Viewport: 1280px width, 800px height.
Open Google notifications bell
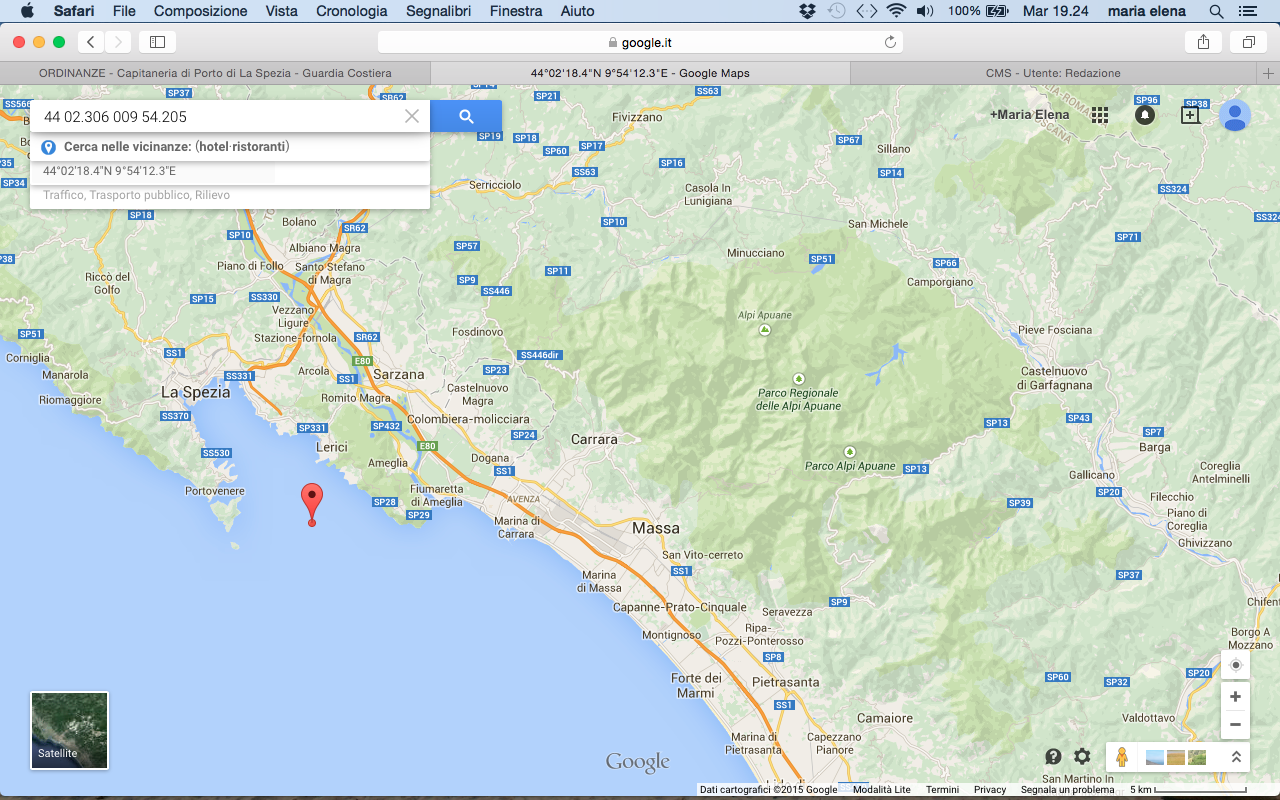pyautogui.click(x=1145, y=115)
